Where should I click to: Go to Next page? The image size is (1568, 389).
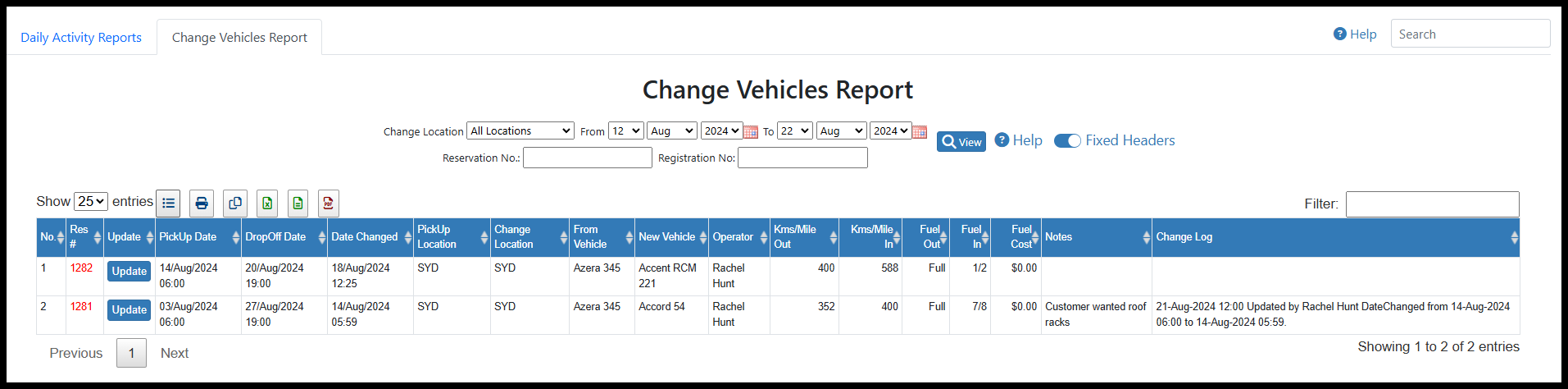point(175,353)
